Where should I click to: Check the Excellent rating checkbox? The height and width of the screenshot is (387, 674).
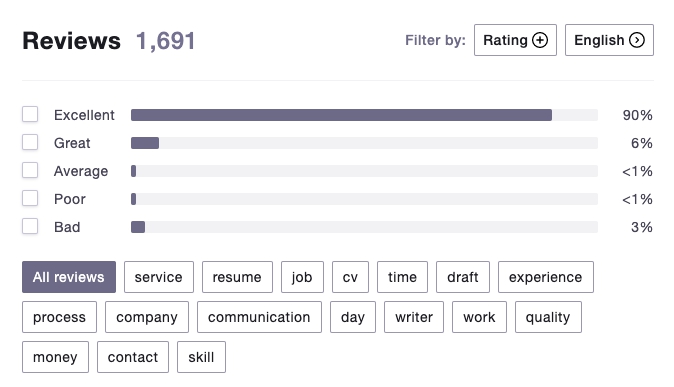click(30, 115)
